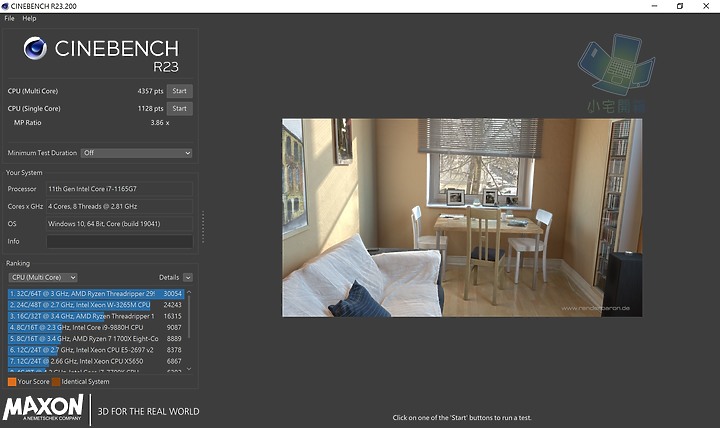Expand the ranking Details dropdown arrow
The height and width of the screenshot is (428, 720).
[x=188, y=277]
